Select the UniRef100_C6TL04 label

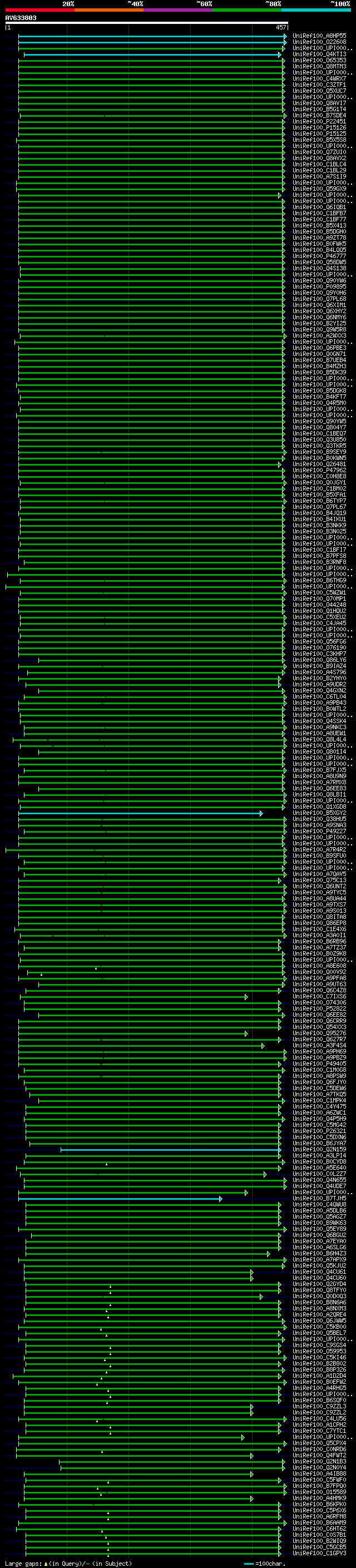(x=319, y=696)
